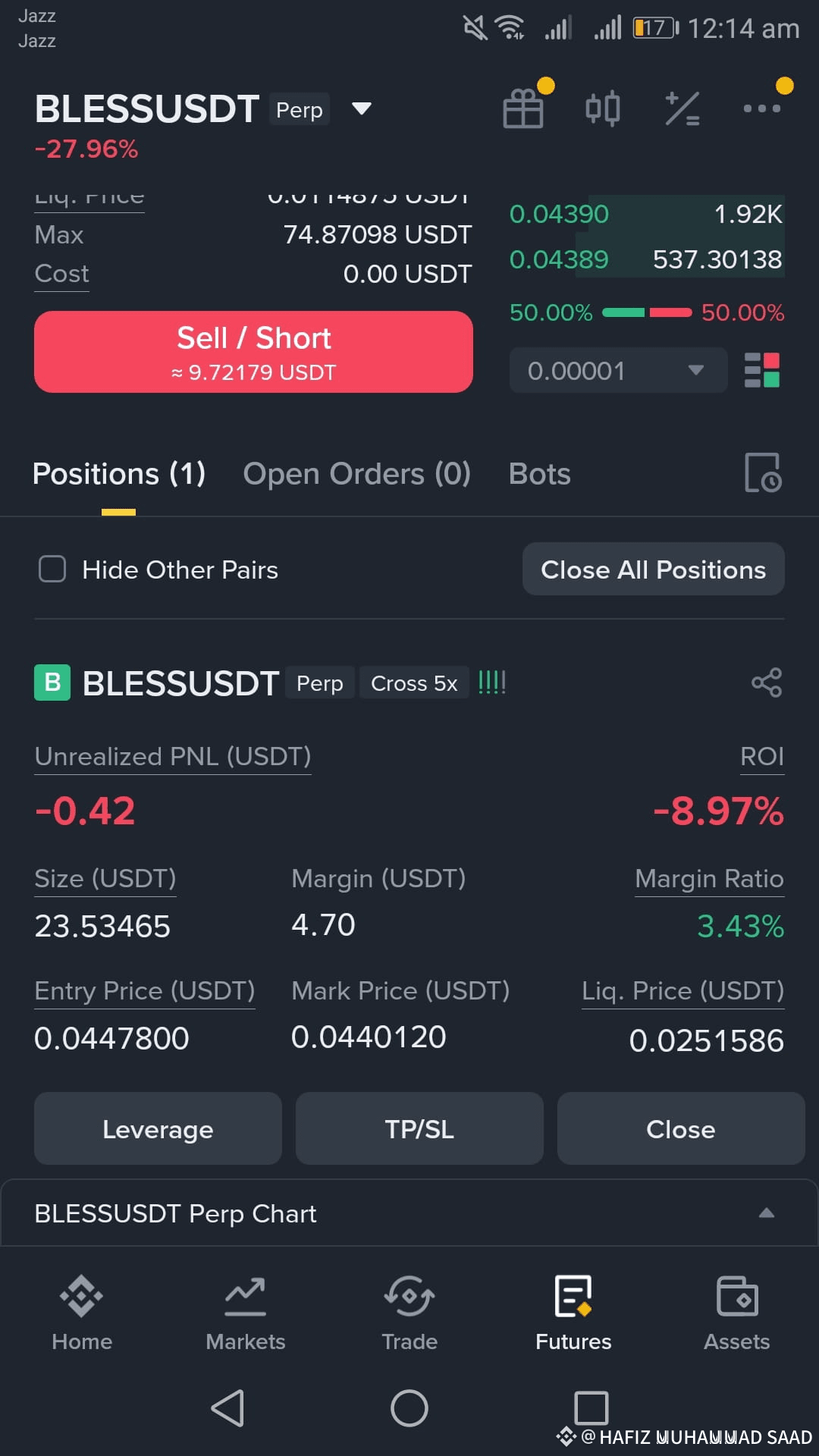Open the 0.00001 price precision dropdown
This screenshot has height=1456, width=819.
click(618, 370)
